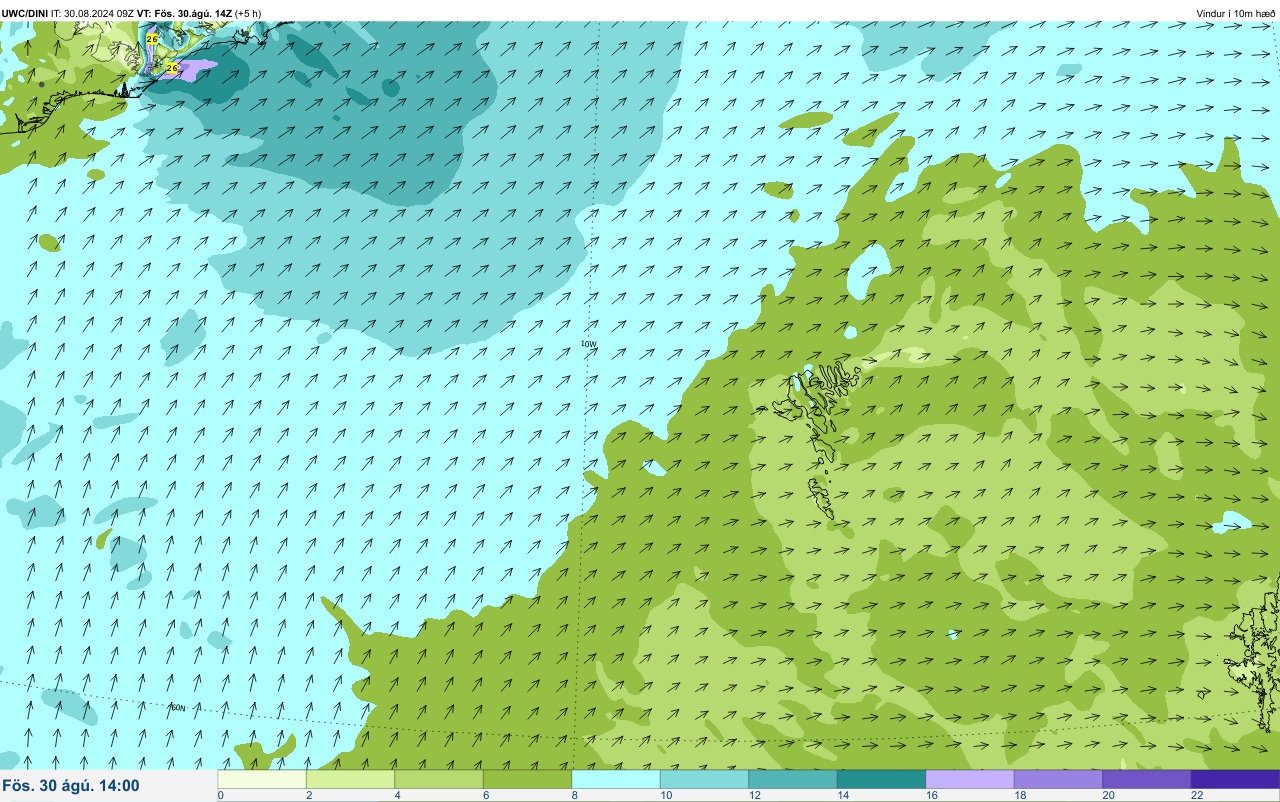Pick the 4–6 light green legend swatch
This screenshot has width=1280, height=802.
pyautogui.click(x=439, y=779)
